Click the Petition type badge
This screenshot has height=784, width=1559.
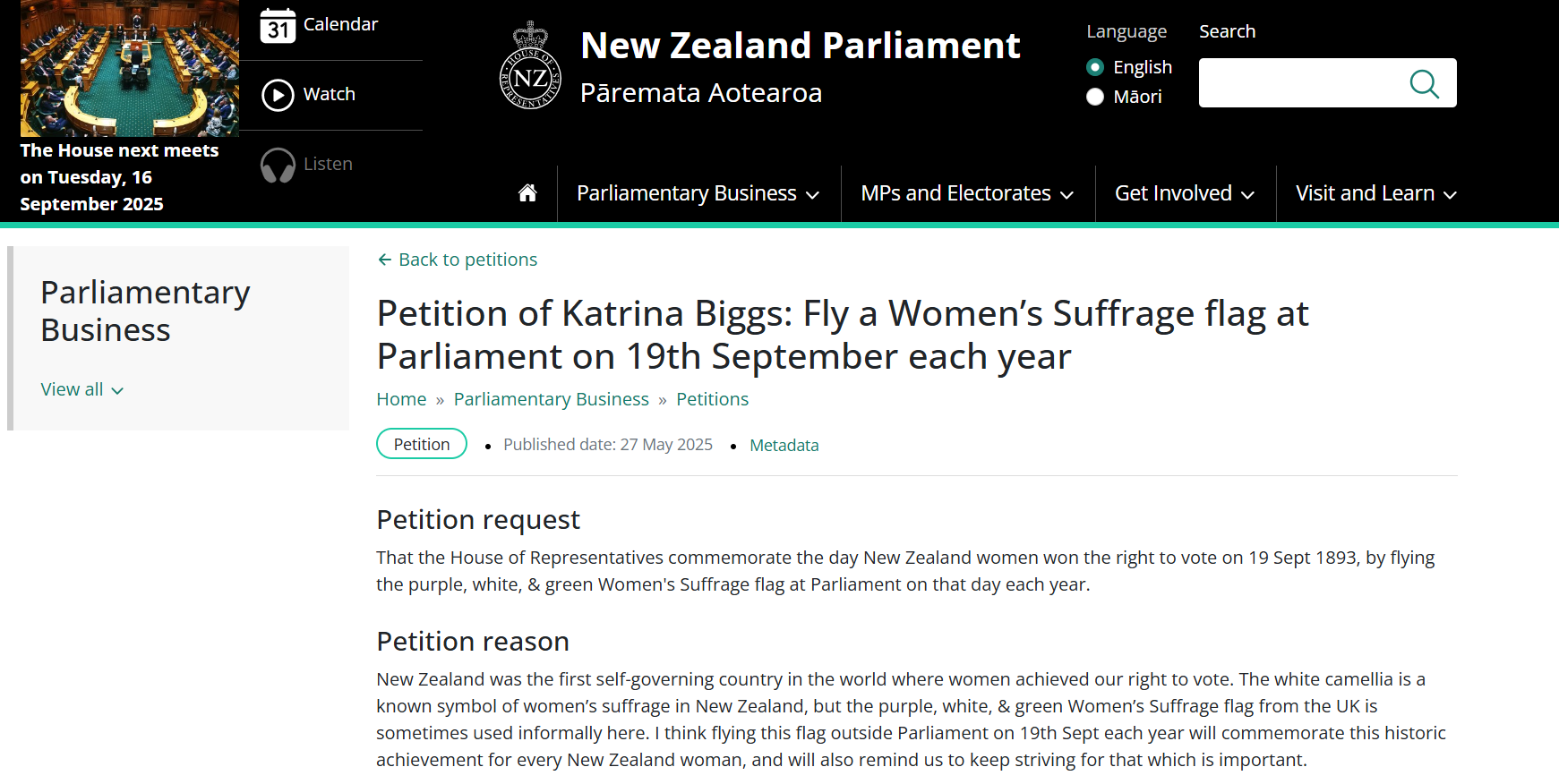tap(421, 443)
